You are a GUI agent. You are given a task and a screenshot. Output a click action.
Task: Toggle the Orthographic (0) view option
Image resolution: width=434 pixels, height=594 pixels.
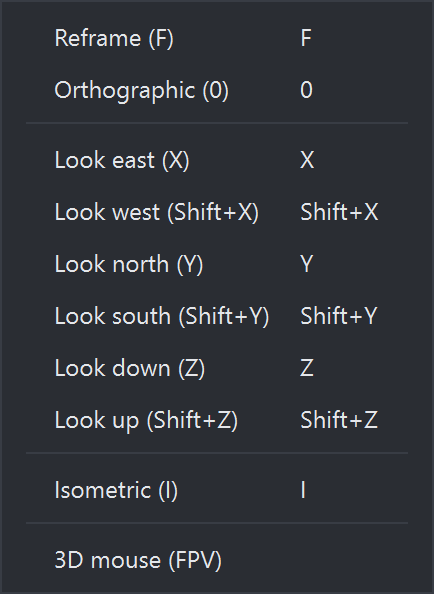coord(217,90)
